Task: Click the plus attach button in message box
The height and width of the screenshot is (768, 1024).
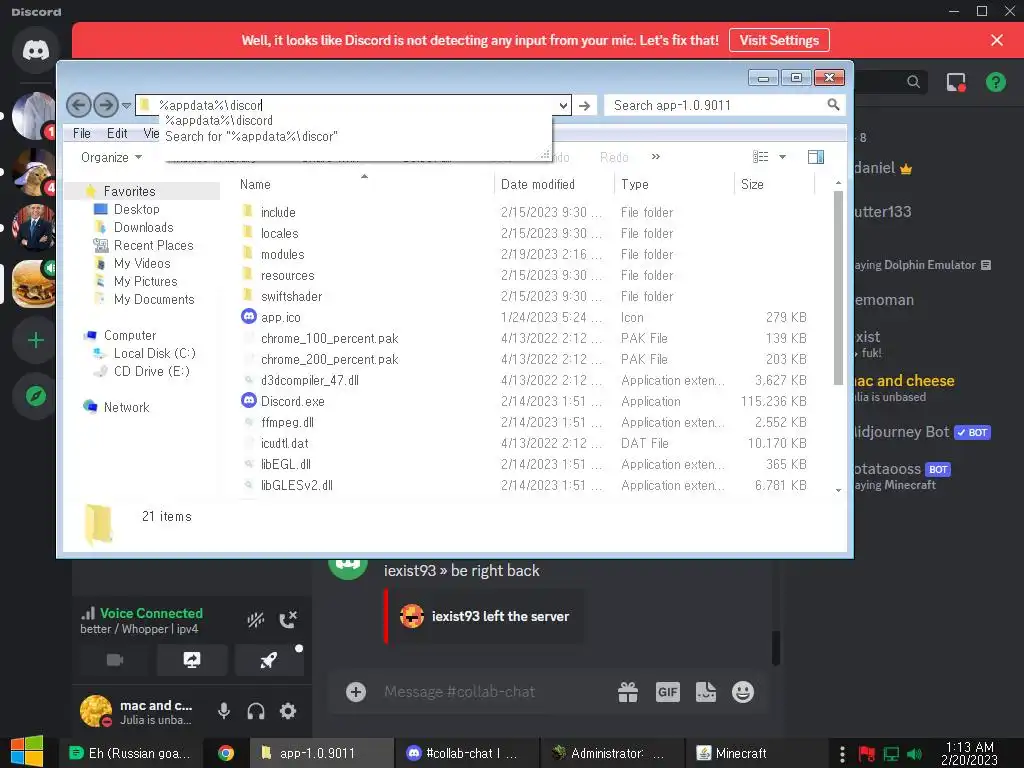Action: tap(356, 692)
